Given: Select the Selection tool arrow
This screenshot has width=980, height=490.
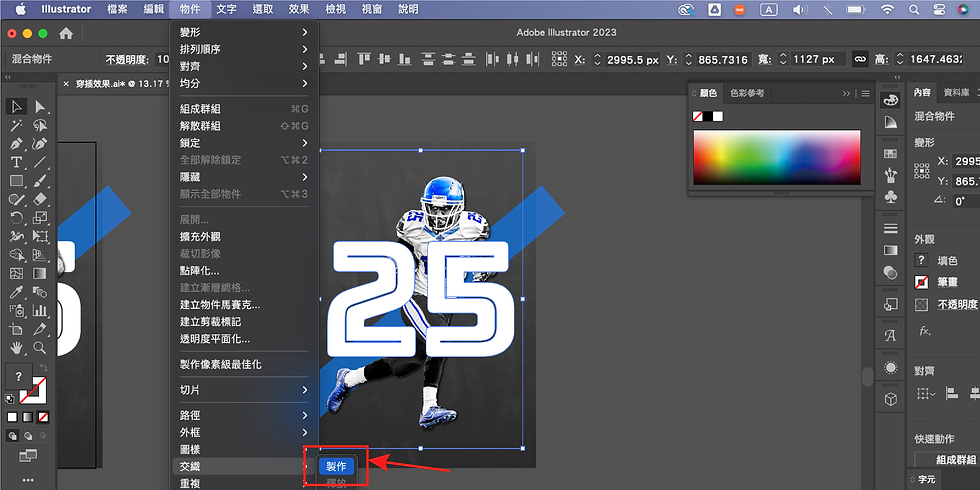Looking at the screenshot, I should pyautogui.click(x=17, y=106).
